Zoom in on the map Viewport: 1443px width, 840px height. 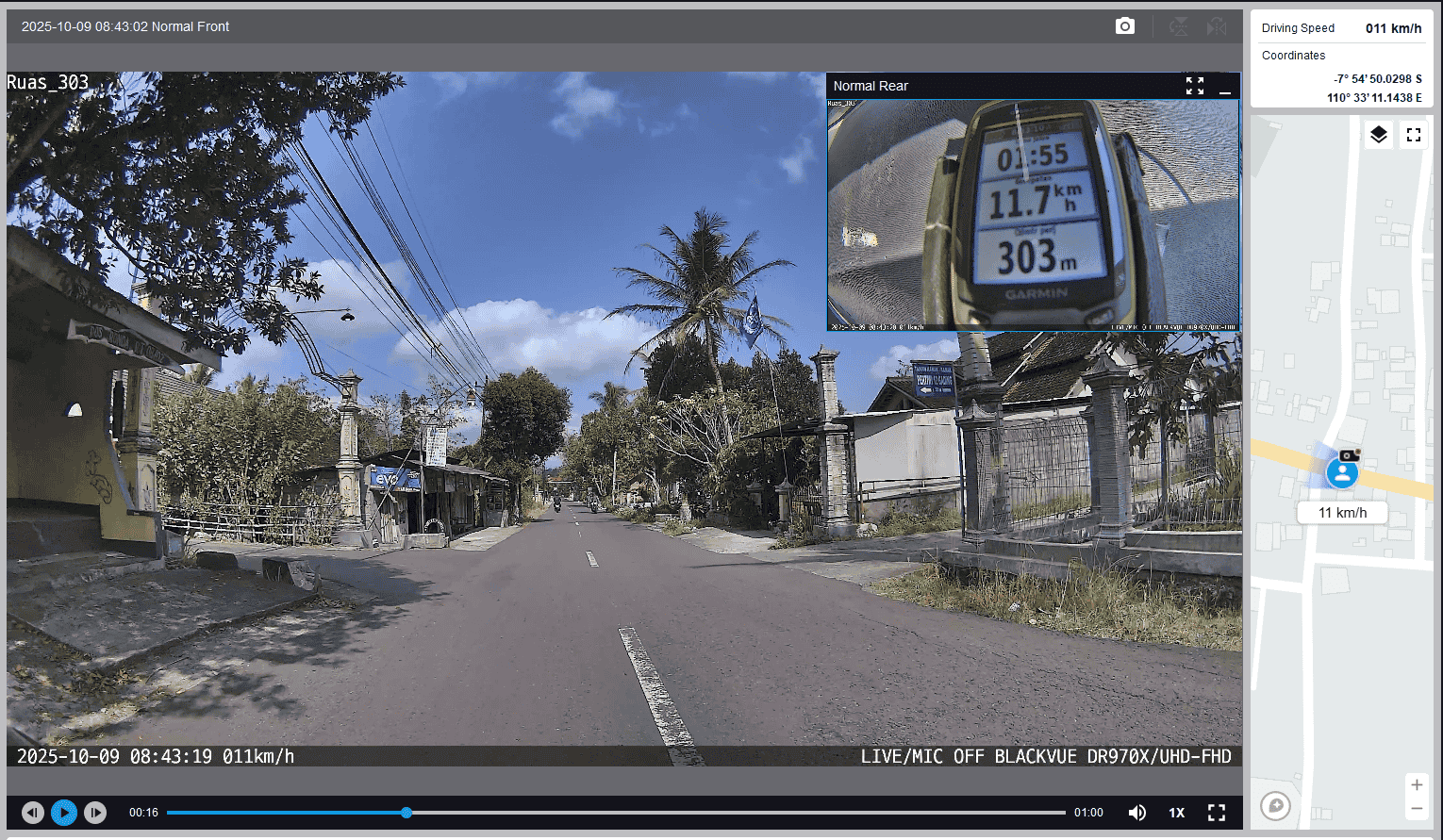click(1417, 784)
